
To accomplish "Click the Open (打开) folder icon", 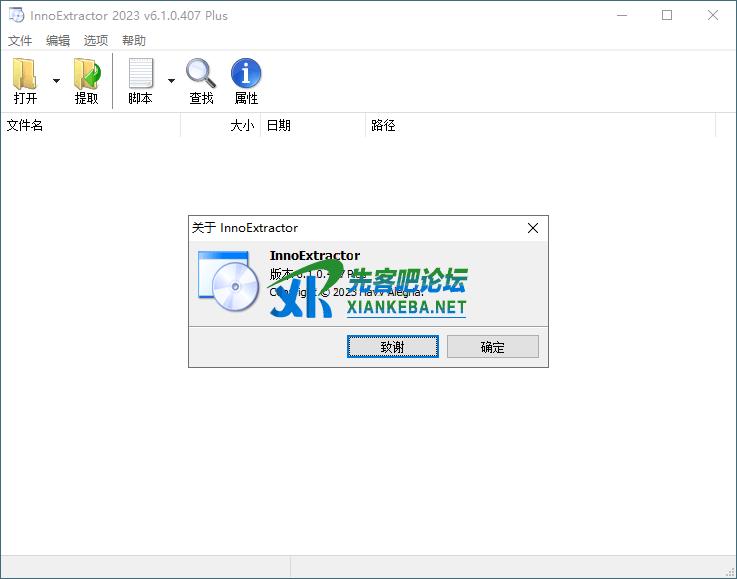I will pyautogui.click(x=25, y=75).
